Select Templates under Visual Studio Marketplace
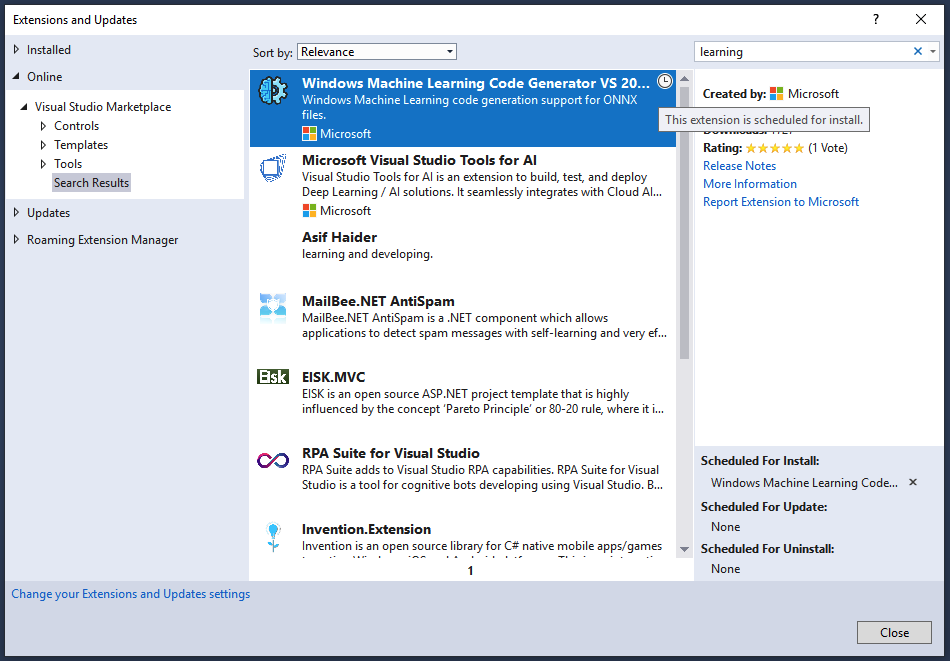Viewport: 950px width, 661px height. (80, 144)
